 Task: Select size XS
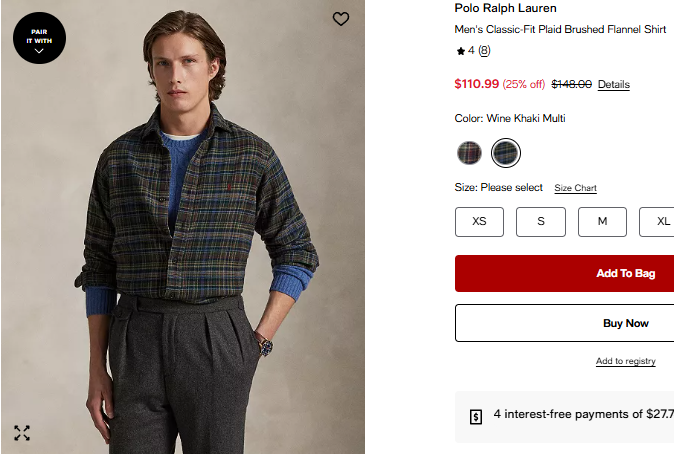(479, 222)
